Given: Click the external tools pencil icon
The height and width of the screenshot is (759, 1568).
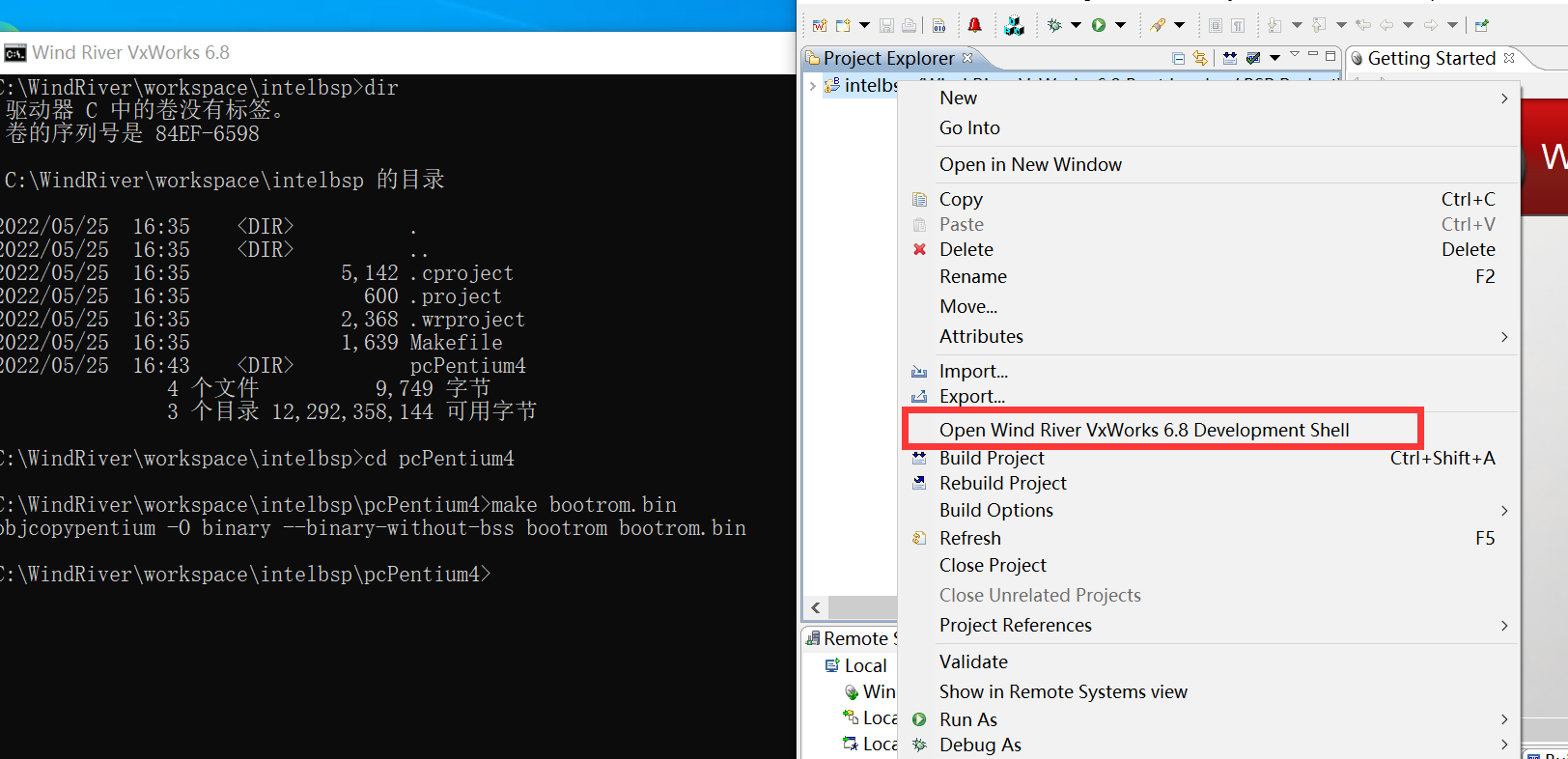Looking at the screenshot, I should click(x=1158, y=25).
